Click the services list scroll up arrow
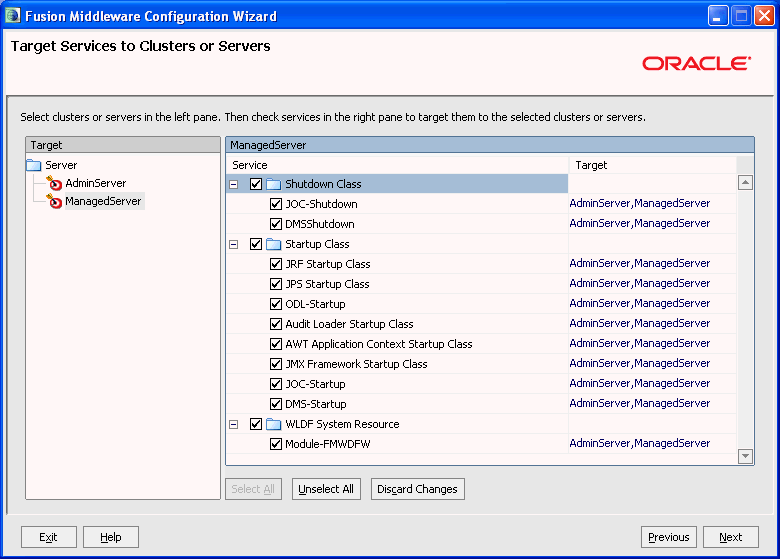Screen dimensions: 780x559 (x=745, y=183)
